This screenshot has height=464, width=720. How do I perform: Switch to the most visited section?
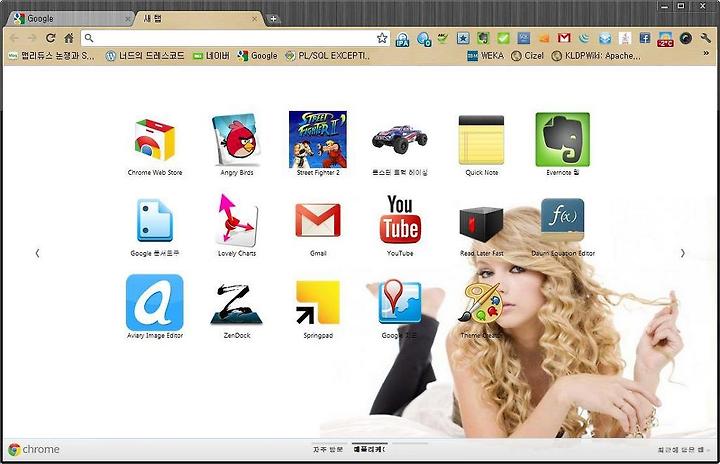click(x=328, y=449)
